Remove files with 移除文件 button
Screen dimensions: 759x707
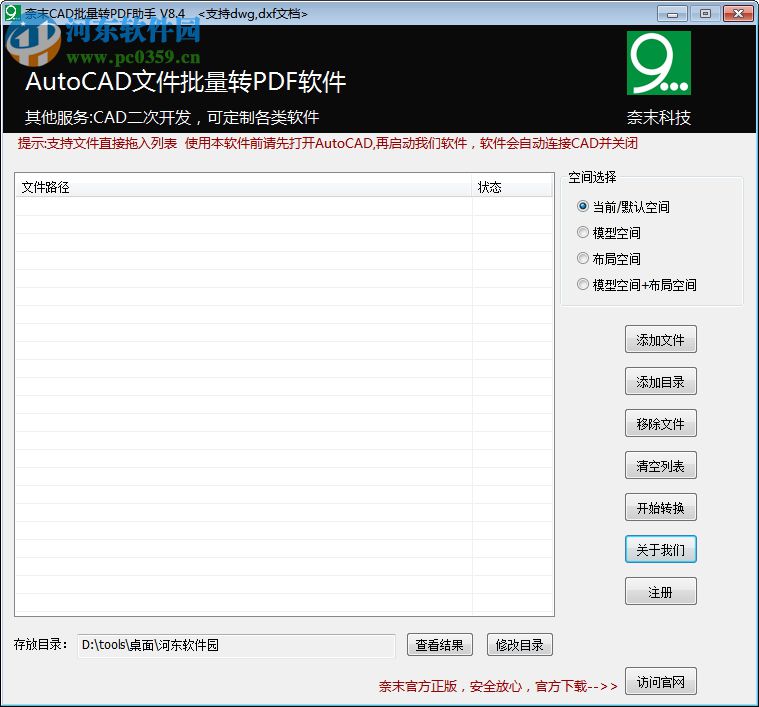pos(660,423)
